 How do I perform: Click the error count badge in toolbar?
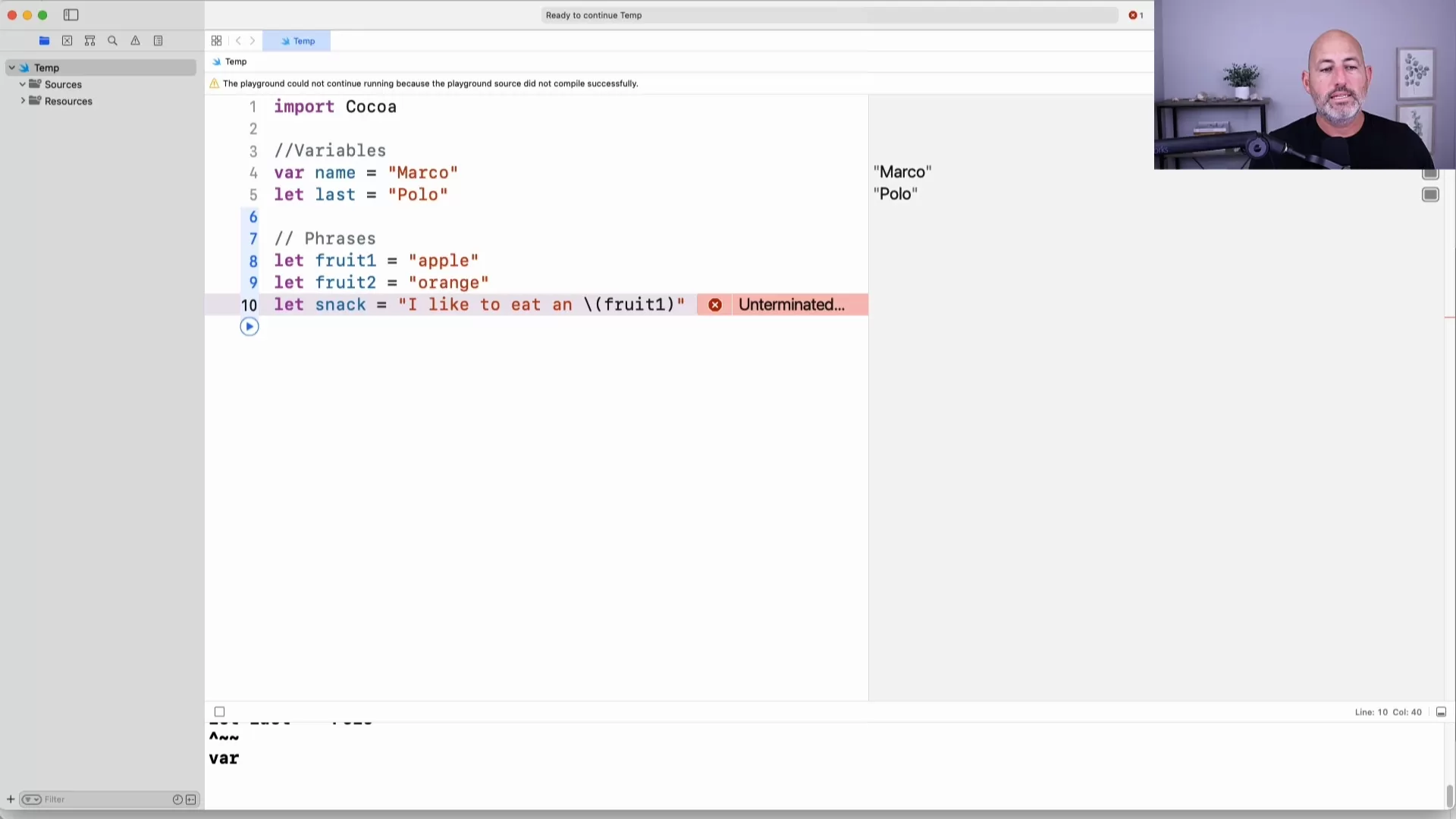pyautogui.click(x=1135, y=15)
